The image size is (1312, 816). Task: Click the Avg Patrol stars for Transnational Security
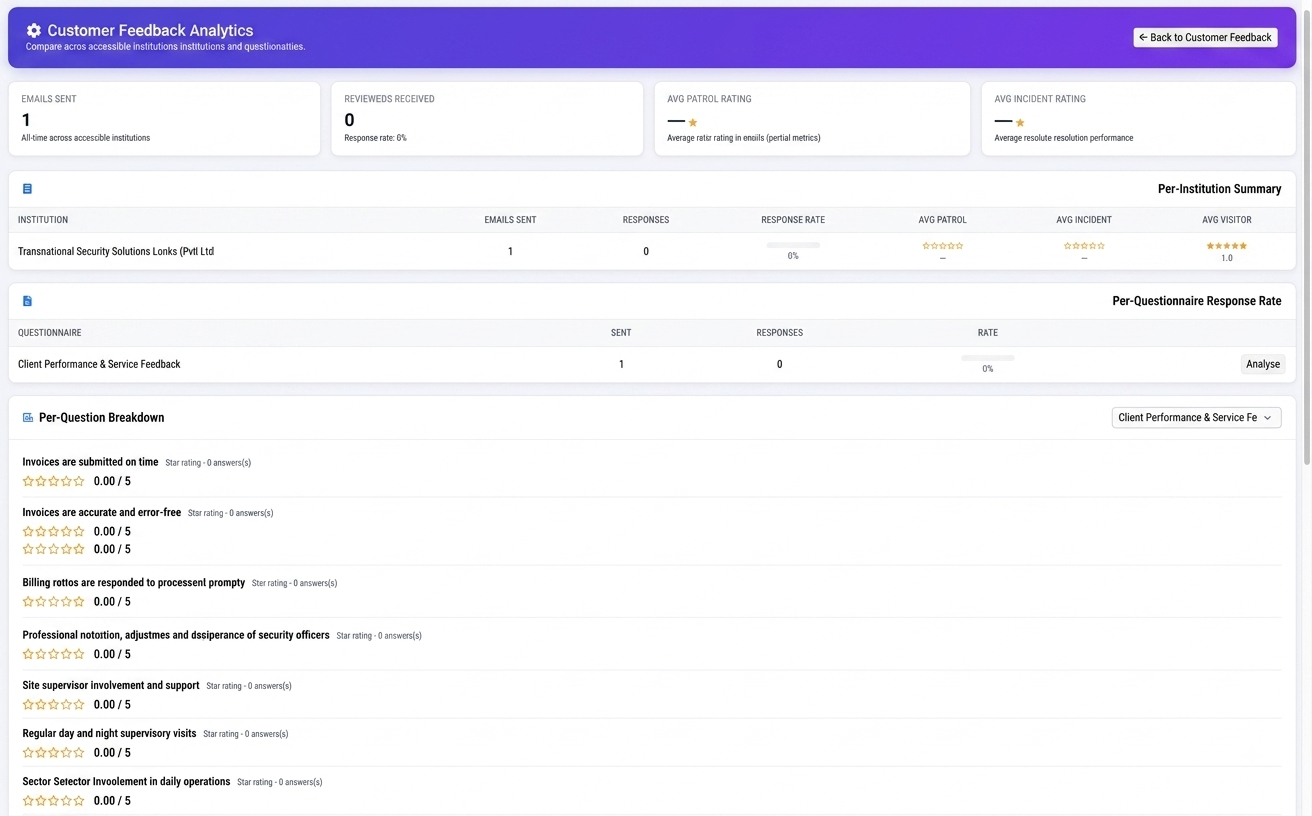(x=943, y=246)
